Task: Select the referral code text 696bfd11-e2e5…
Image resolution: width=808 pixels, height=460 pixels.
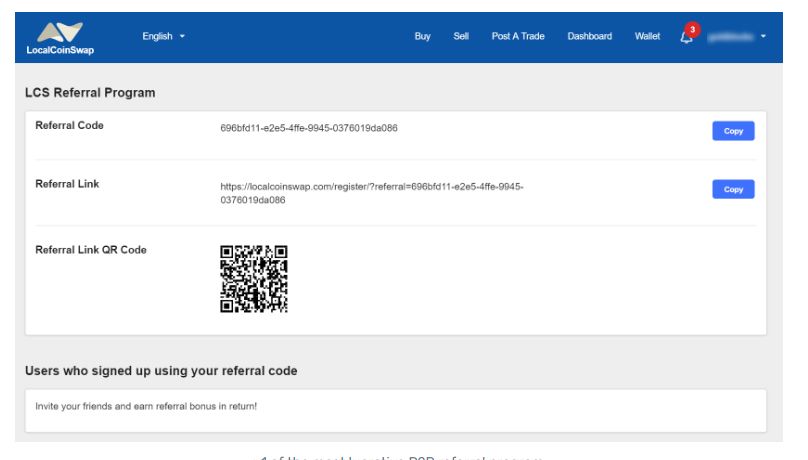Action: tap(309, 128)
